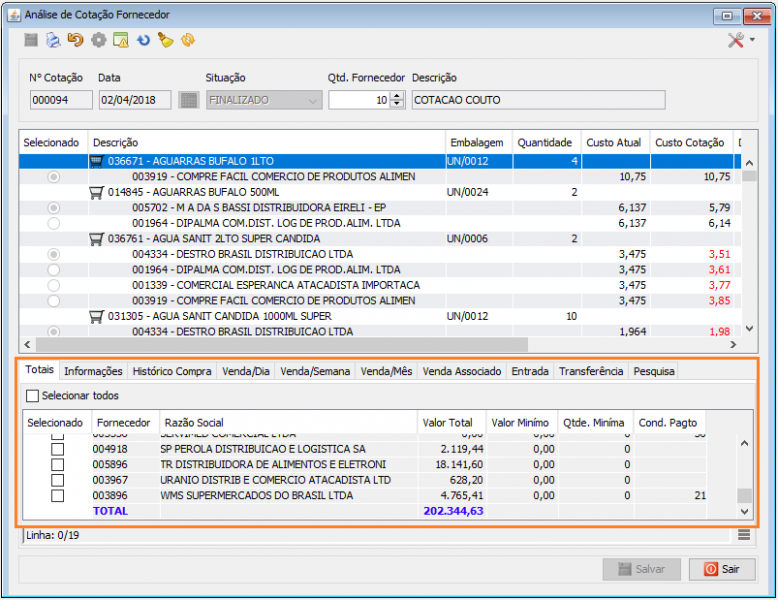
Task: Click the Razão Social column header
Action: (x=288, y=423)
